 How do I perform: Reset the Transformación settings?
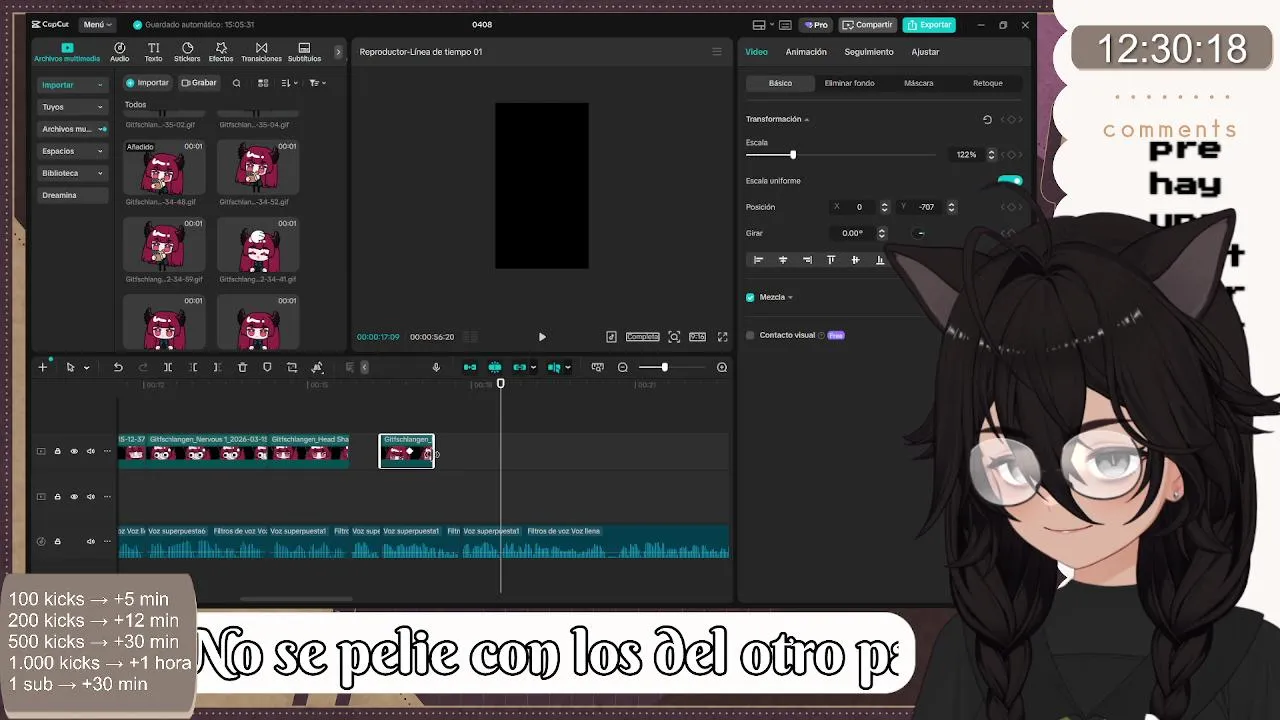click(987, 119)
